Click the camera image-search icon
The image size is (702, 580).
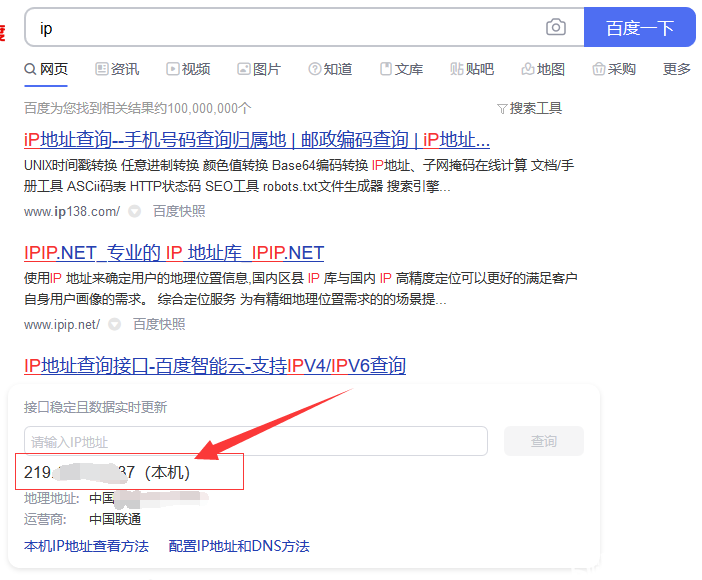click(556, 27)
